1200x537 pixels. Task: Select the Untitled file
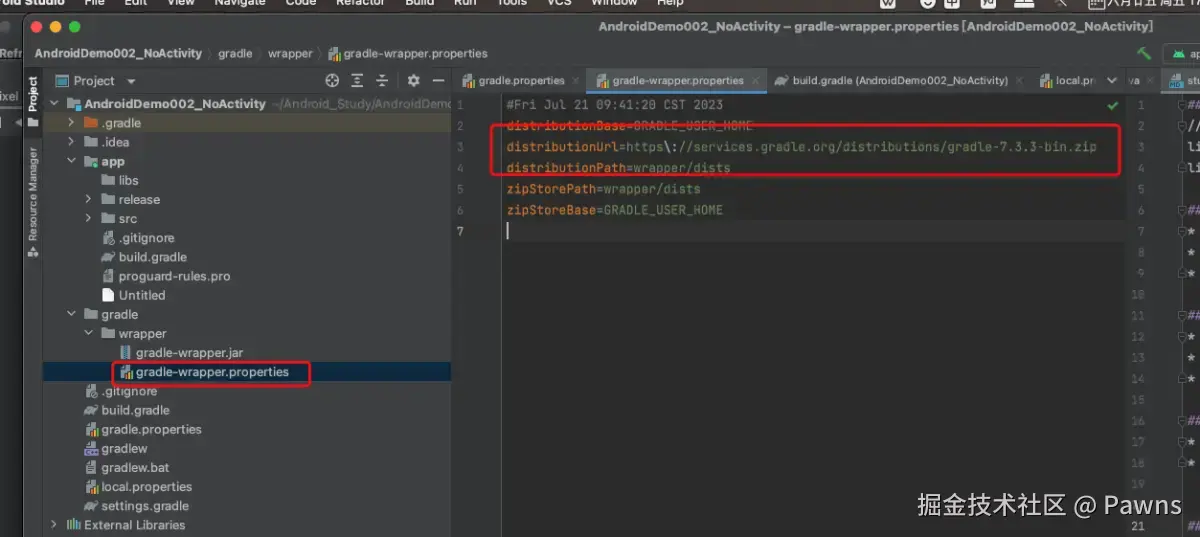tap(134, 296)
